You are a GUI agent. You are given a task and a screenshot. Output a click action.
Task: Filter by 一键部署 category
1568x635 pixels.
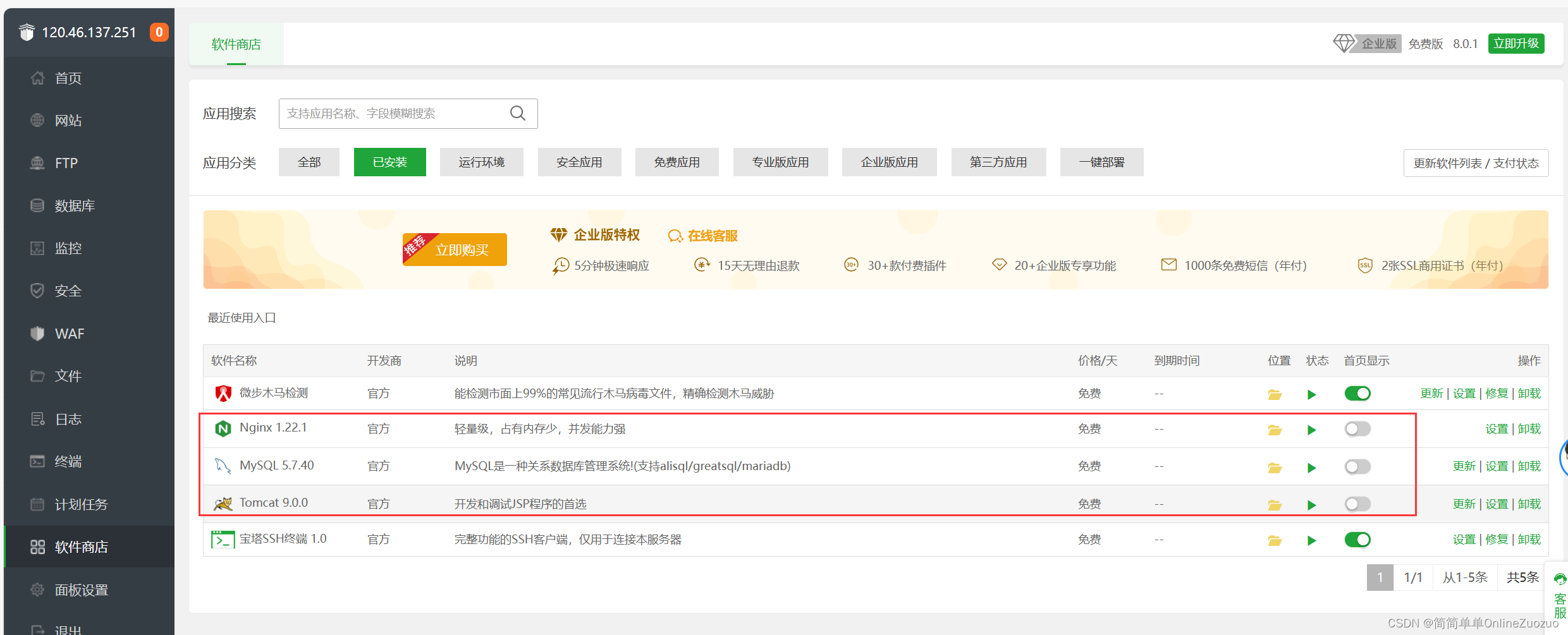1102,162
